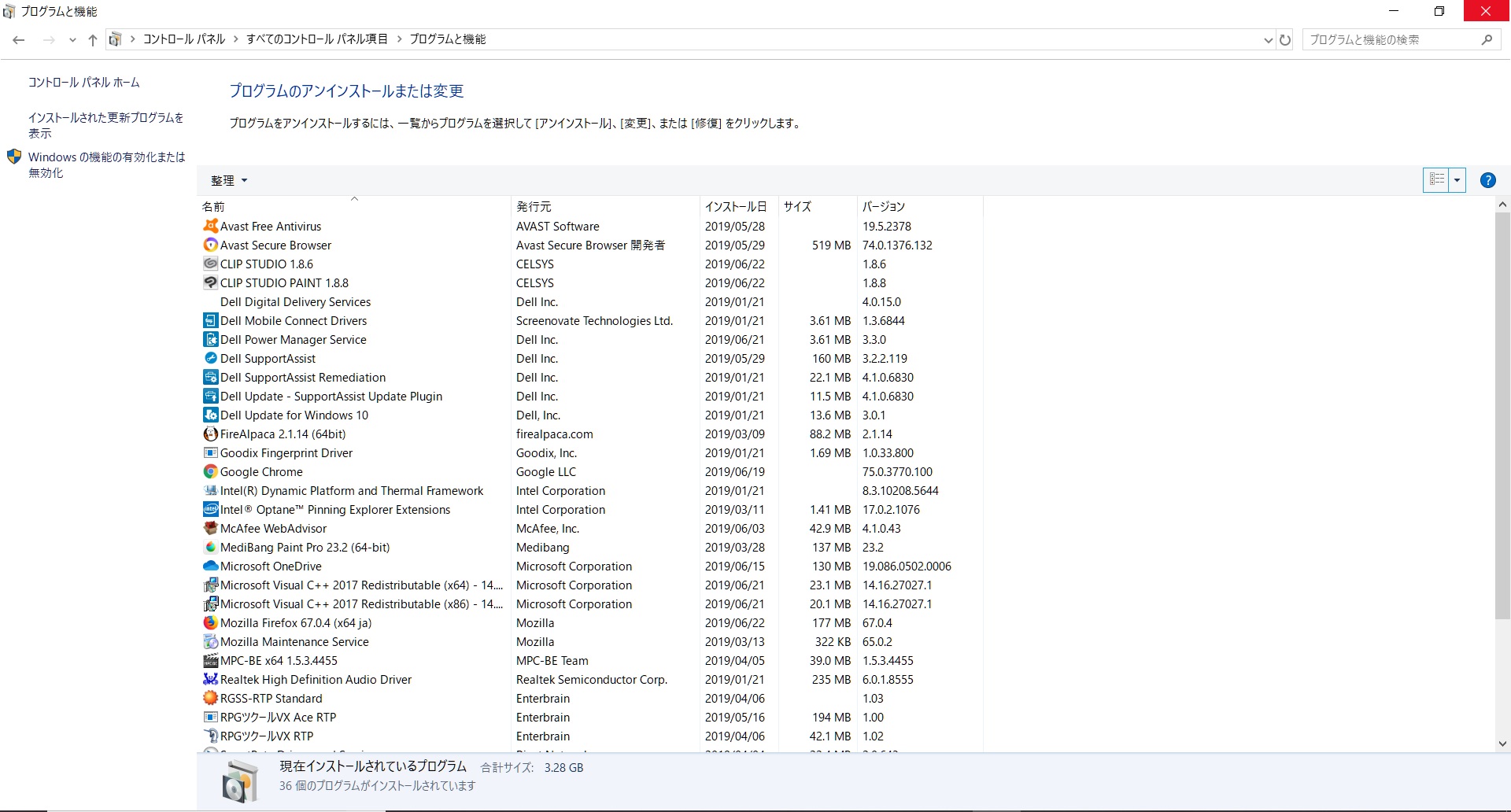Click the Mozilla Firefox program icon
Screen dimensions: 1511x812
210,622
